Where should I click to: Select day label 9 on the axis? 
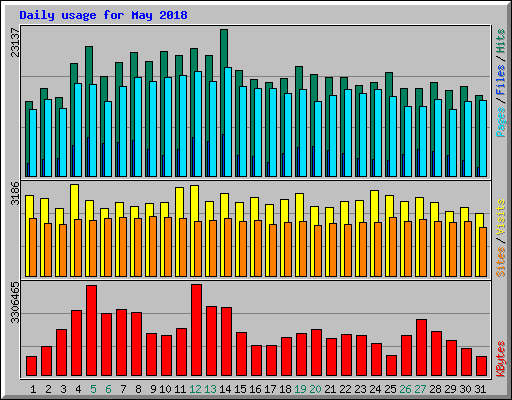tap(153, 389)
